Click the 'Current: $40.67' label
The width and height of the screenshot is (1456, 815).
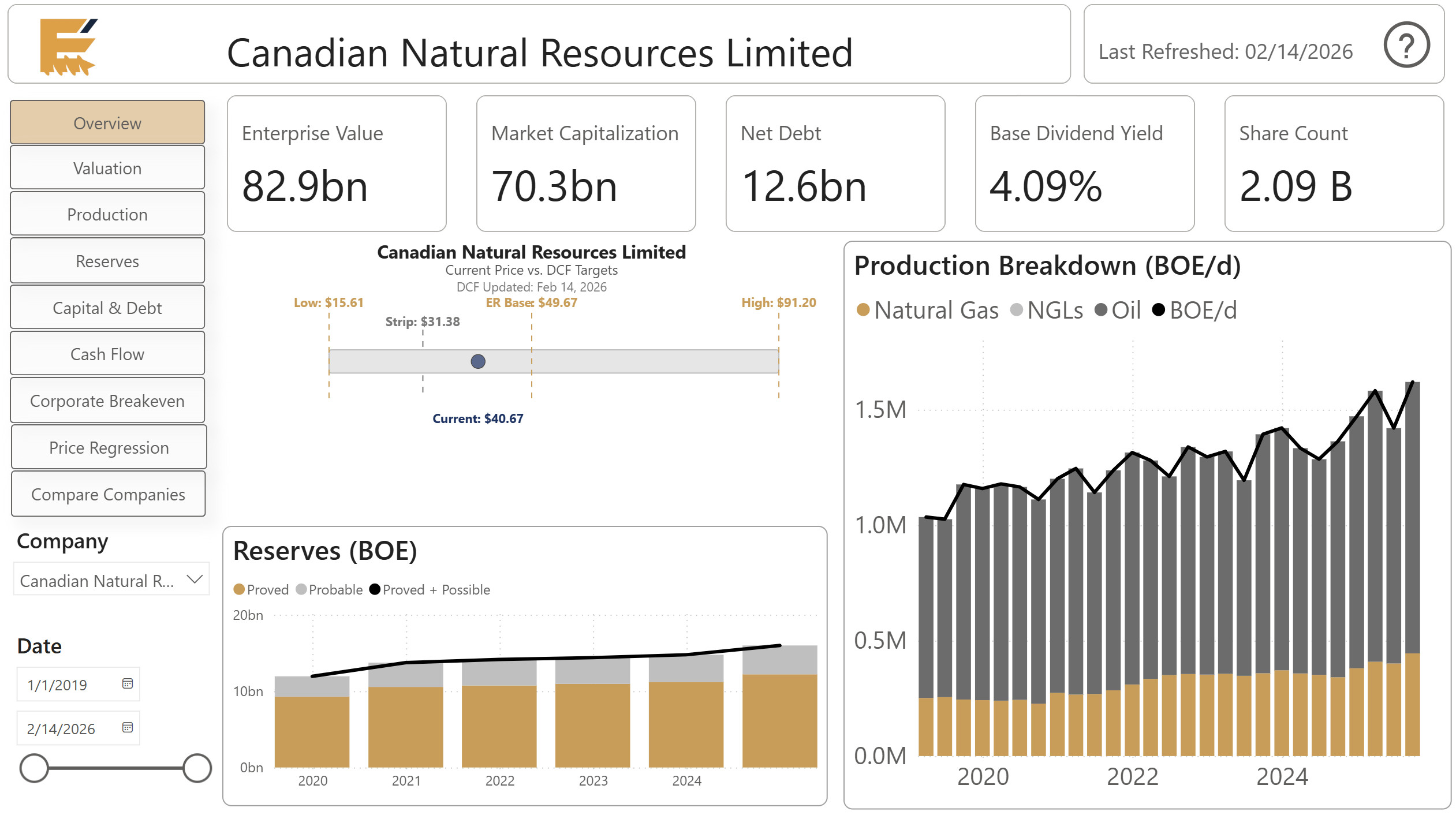(478, 418)
